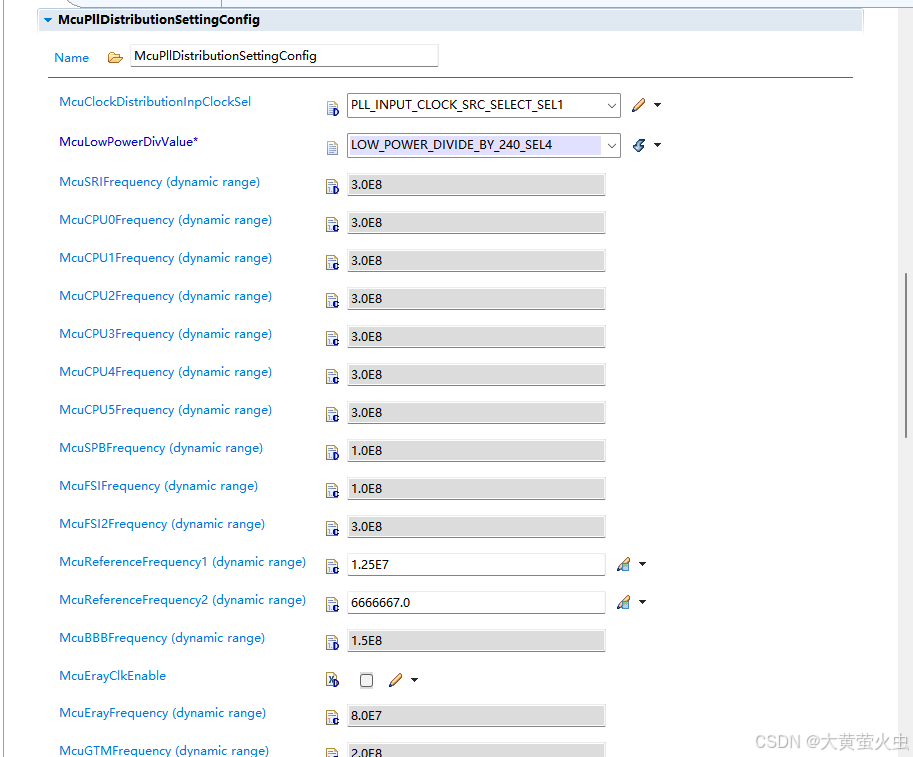This screenshot has width=913, height=757.
Task: Click the parameter icon for McuErayFrequency
Action: tap(332, 718)
